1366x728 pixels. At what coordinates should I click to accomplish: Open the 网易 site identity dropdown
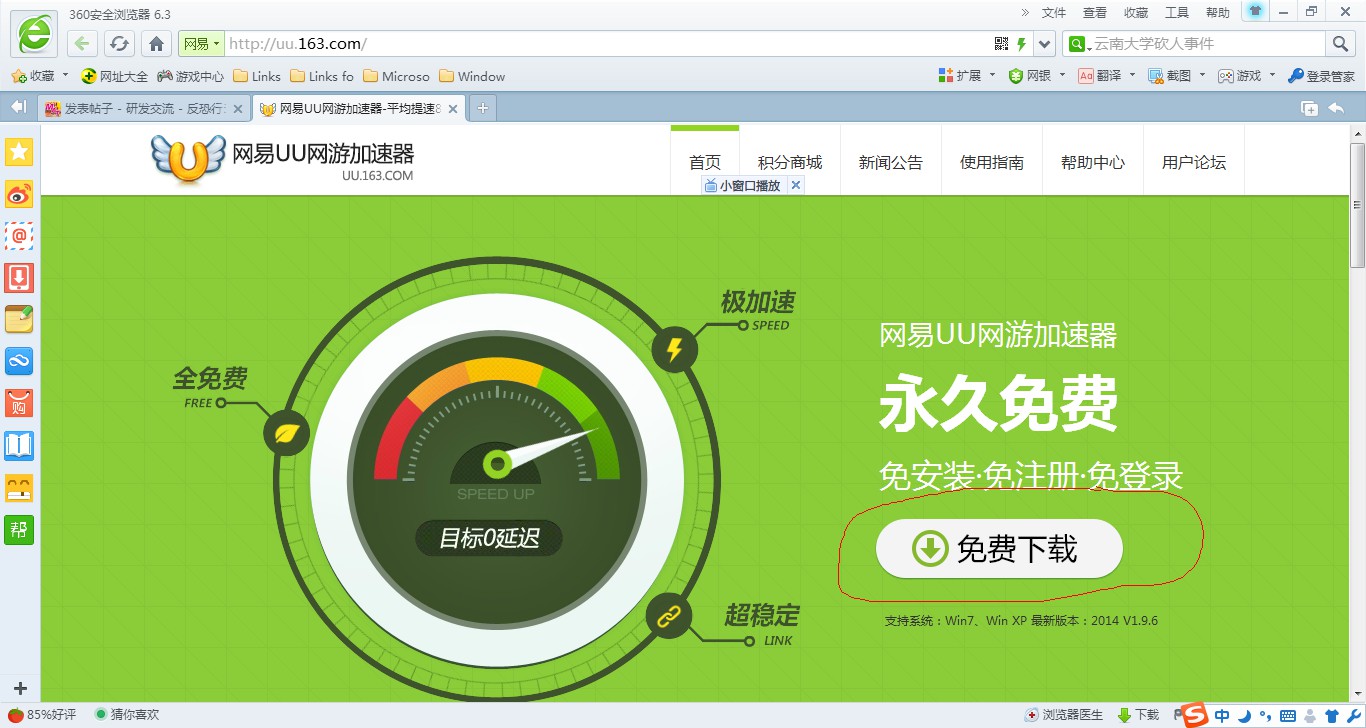[x=200, y=44]
